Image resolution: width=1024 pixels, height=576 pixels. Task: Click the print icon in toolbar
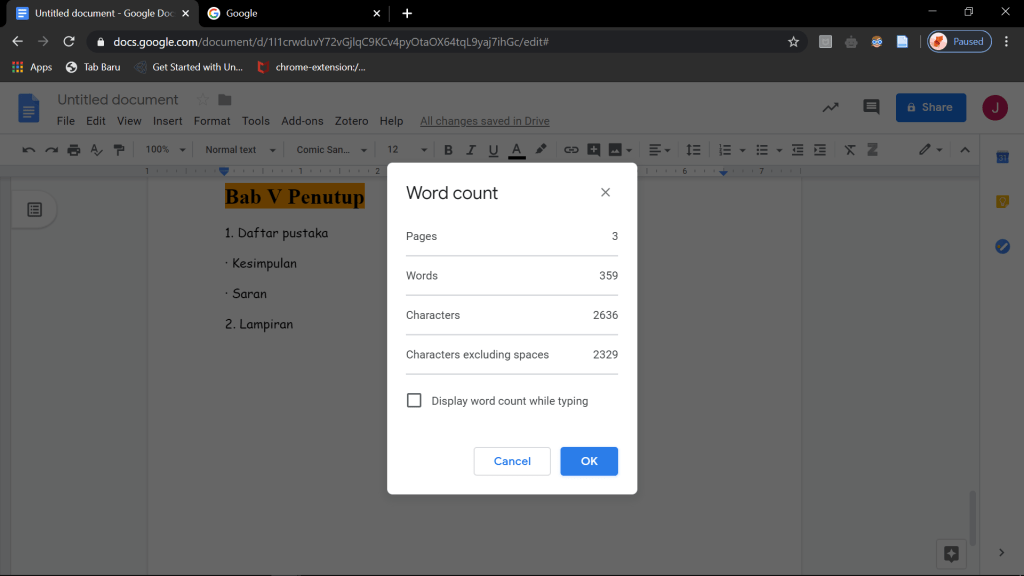coord(74,150)
